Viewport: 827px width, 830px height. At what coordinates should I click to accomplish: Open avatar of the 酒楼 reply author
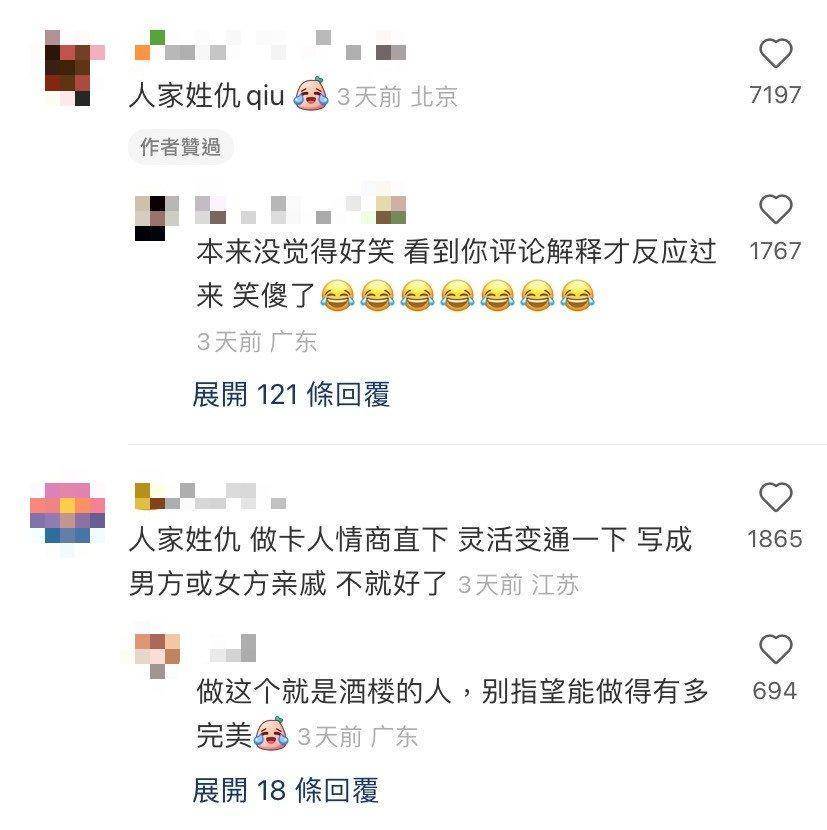coord(157,656)
